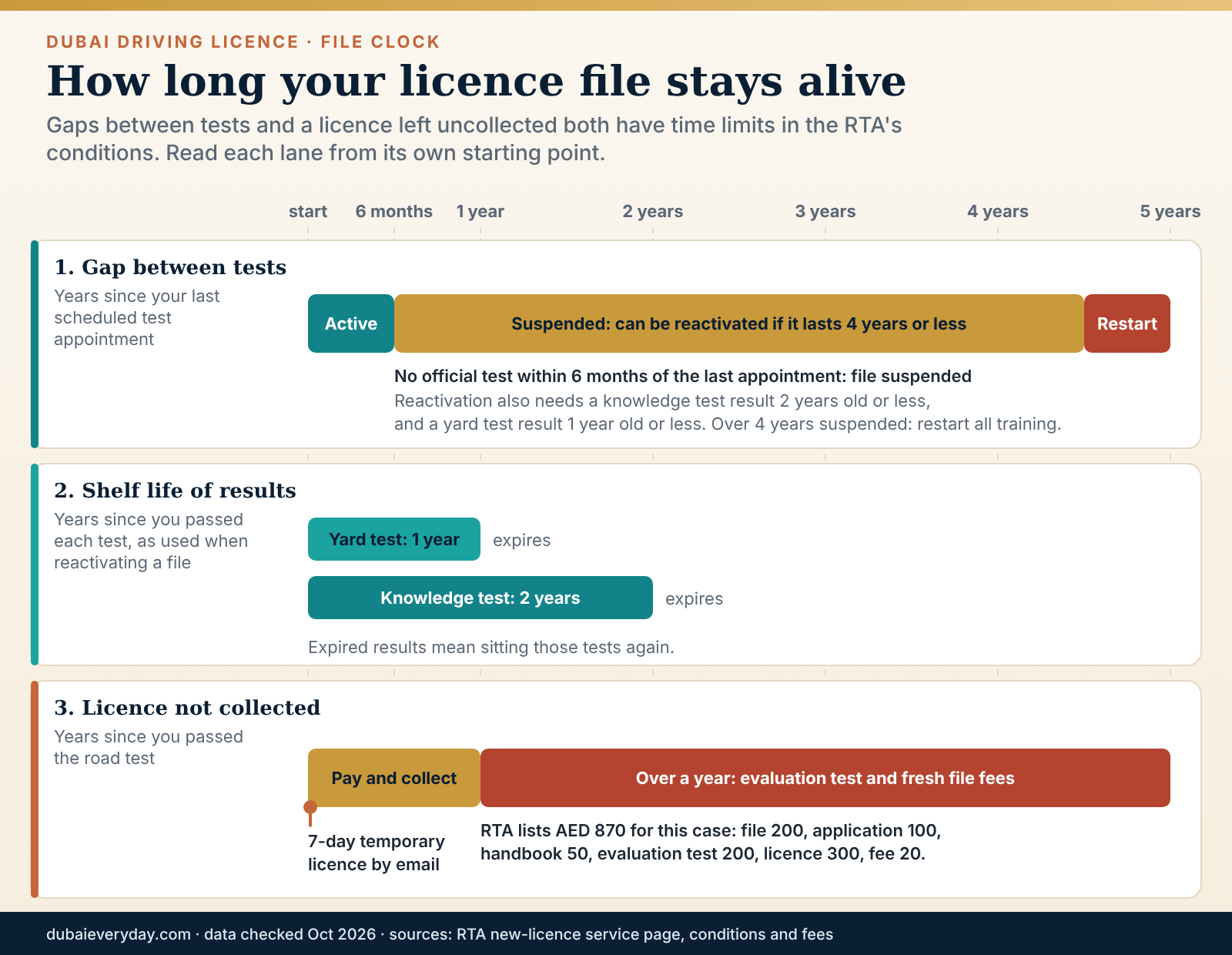The image size is (1232, 955).
Task: Click the teal "Active" bar segment
Action: click(x=351, y=323)
